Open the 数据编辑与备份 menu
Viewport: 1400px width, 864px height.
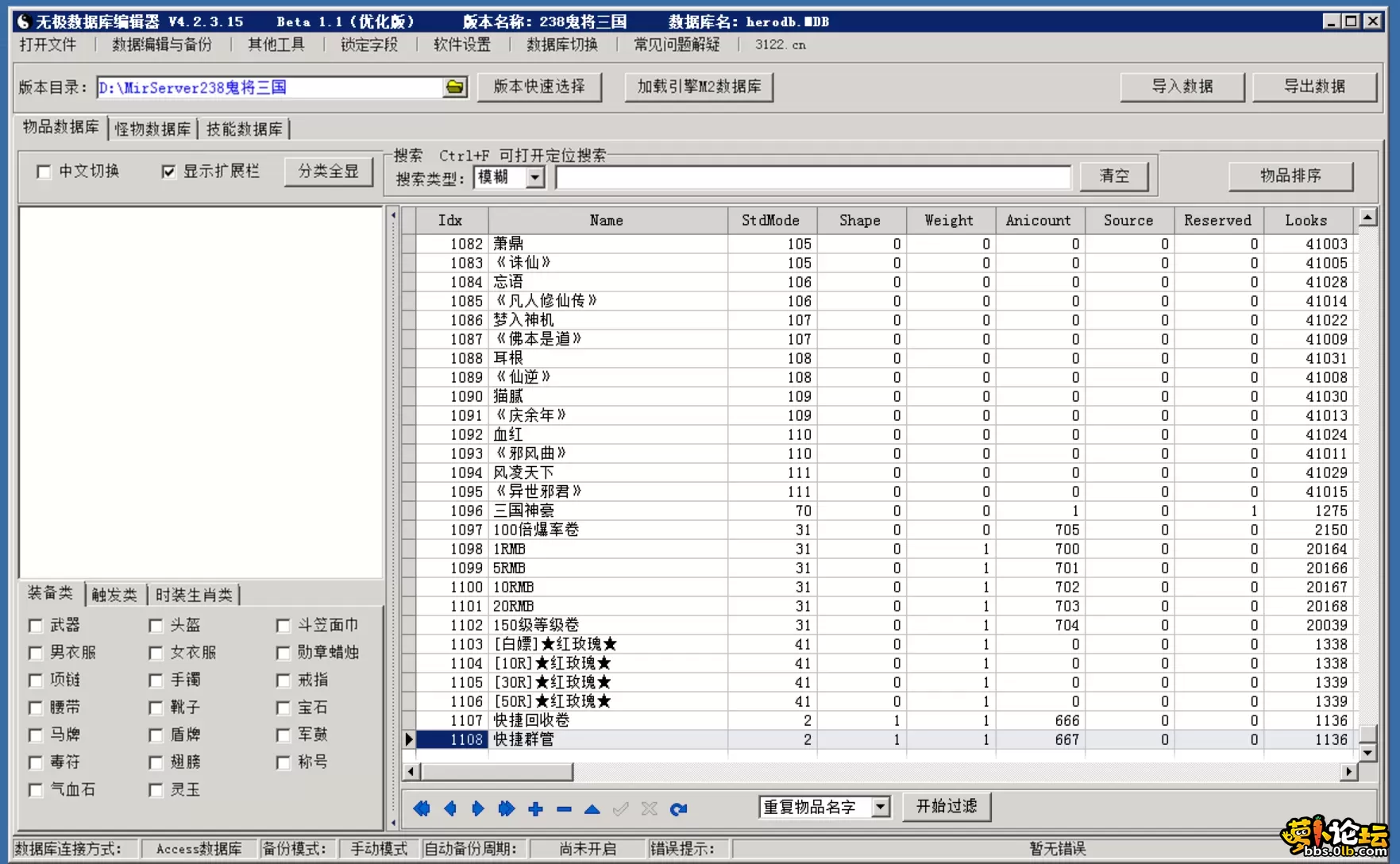(162, 44)
